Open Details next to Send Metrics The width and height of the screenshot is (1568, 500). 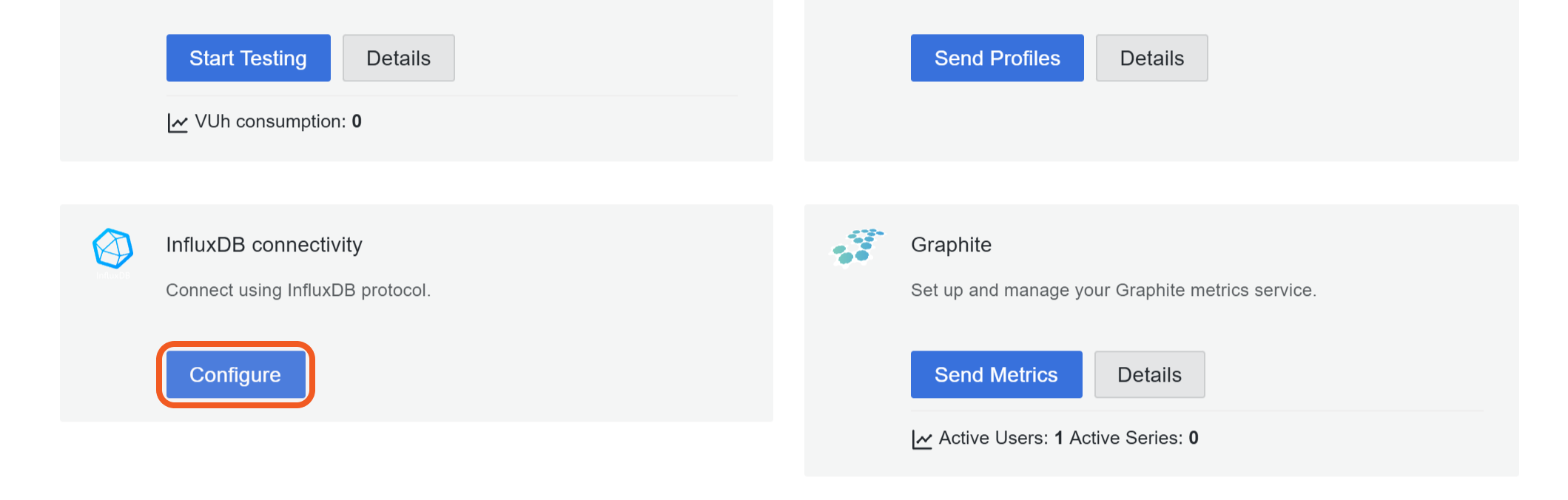[x=1149, y=375]
